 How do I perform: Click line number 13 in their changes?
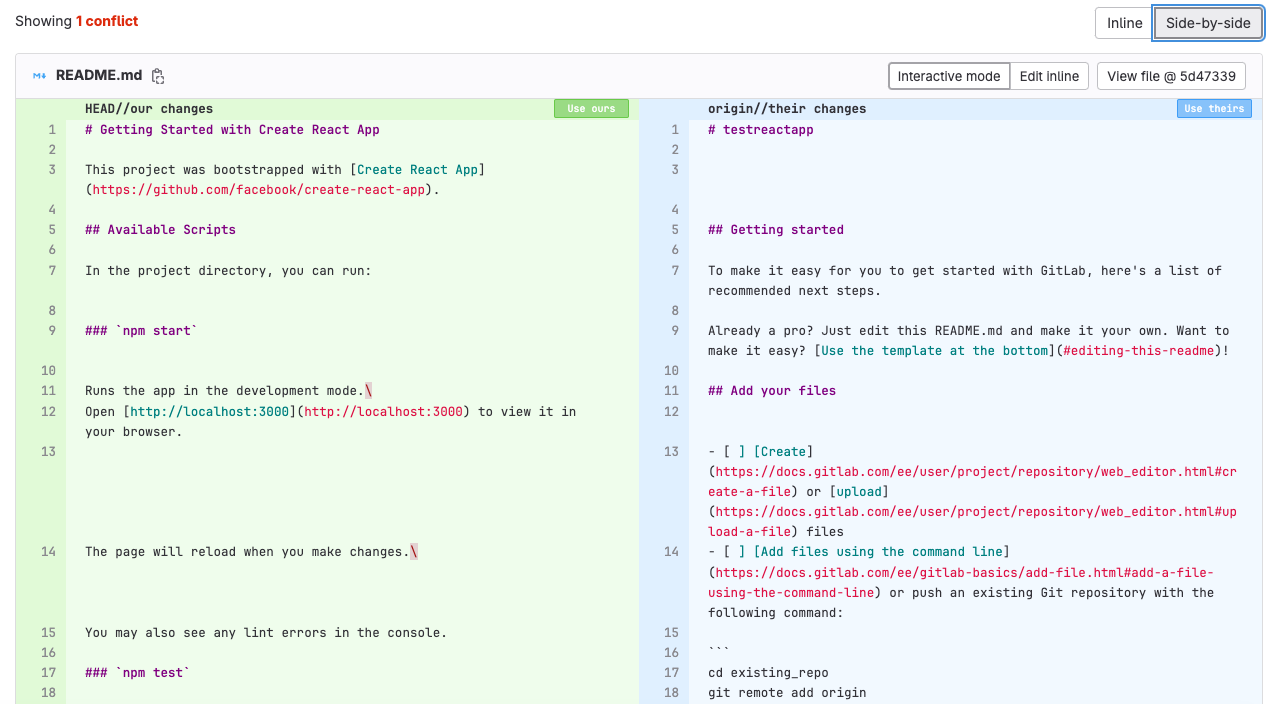(x=671, y=451)
